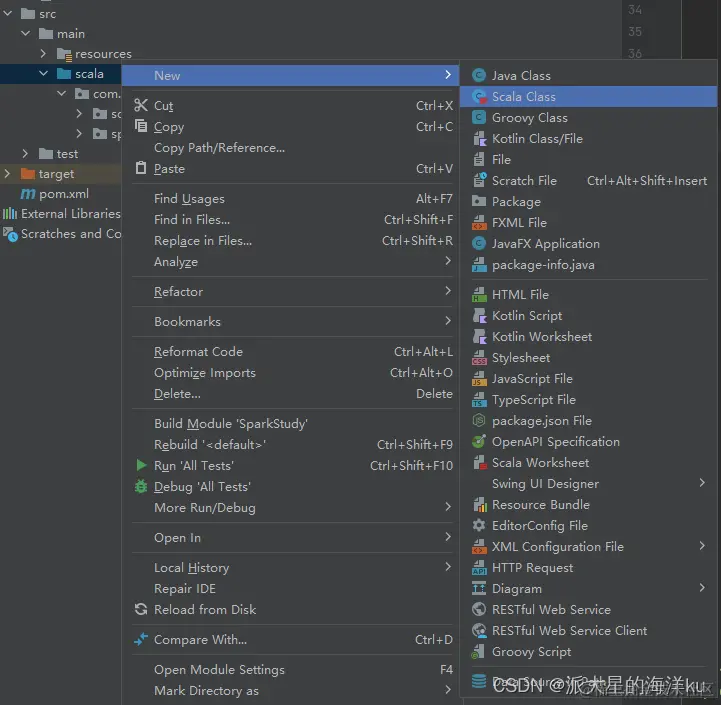Open the Swing UI Designer submenu arrow
Screen dimensions: 721x705
702,482
